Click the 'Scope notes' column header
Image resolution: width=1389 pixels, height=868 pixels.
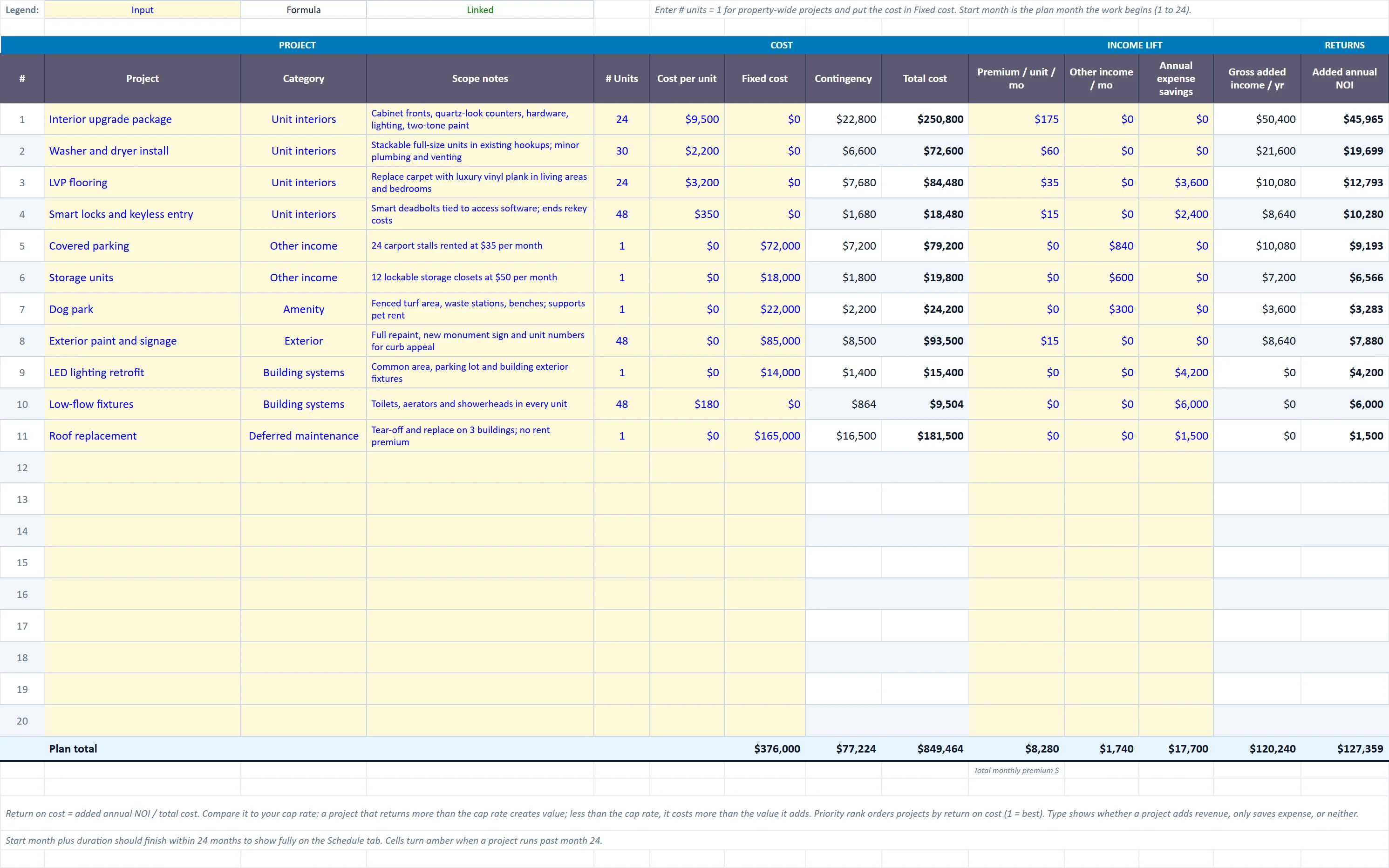pyautogui.click(x=479, y=79)
